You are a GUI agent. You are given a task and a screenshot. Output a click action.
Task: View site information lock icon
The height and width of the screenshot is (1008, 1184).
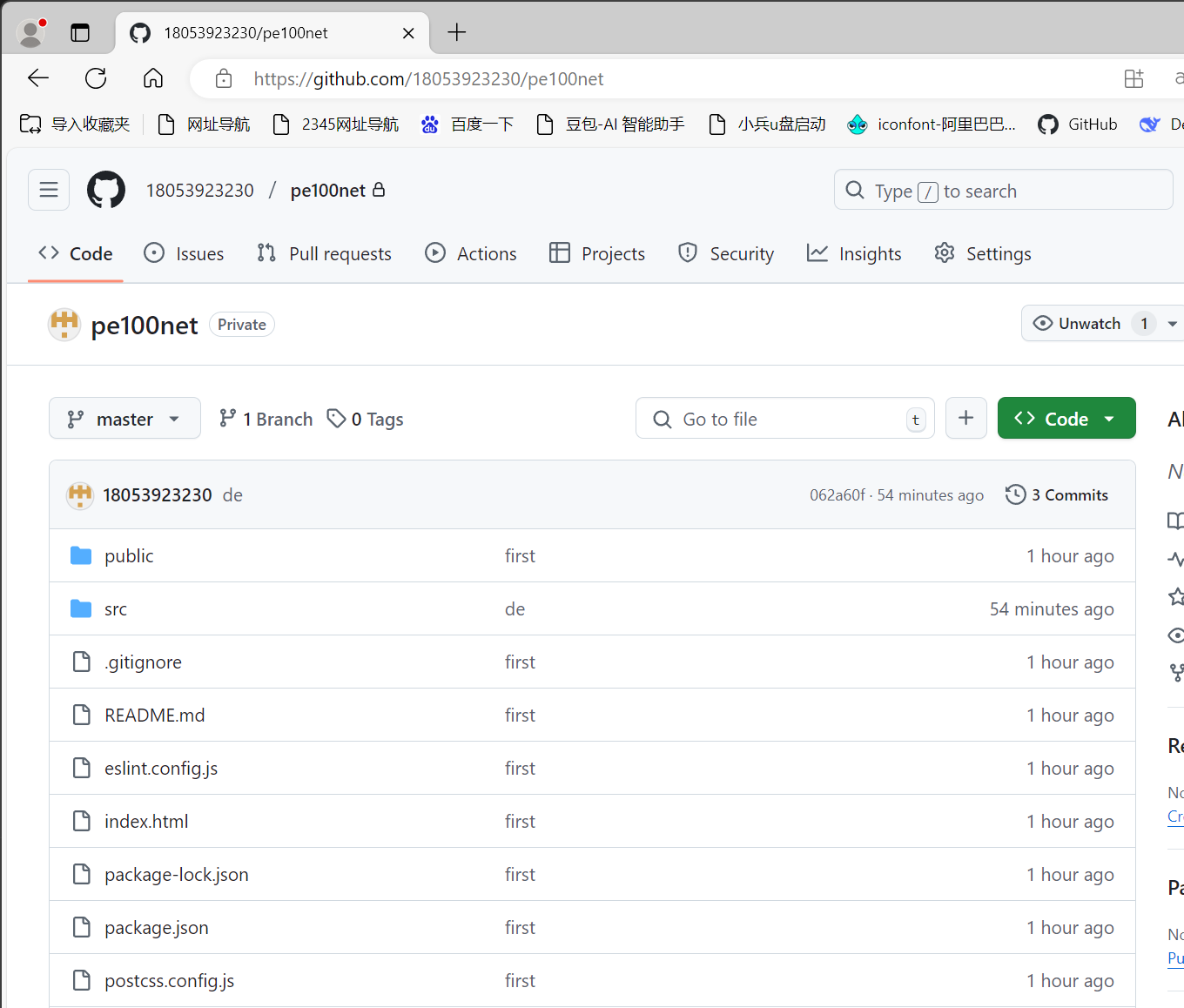click(x=224, y=78)
